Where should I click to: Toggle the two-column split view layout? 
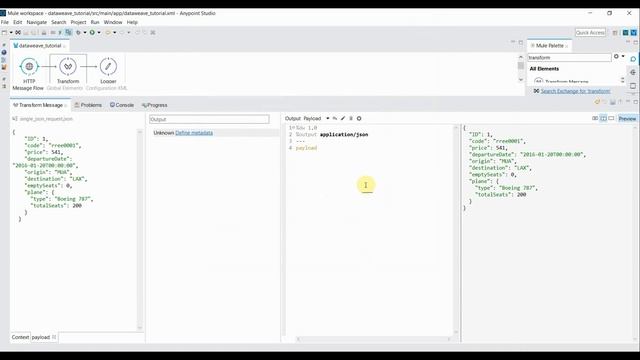[603, 118]
